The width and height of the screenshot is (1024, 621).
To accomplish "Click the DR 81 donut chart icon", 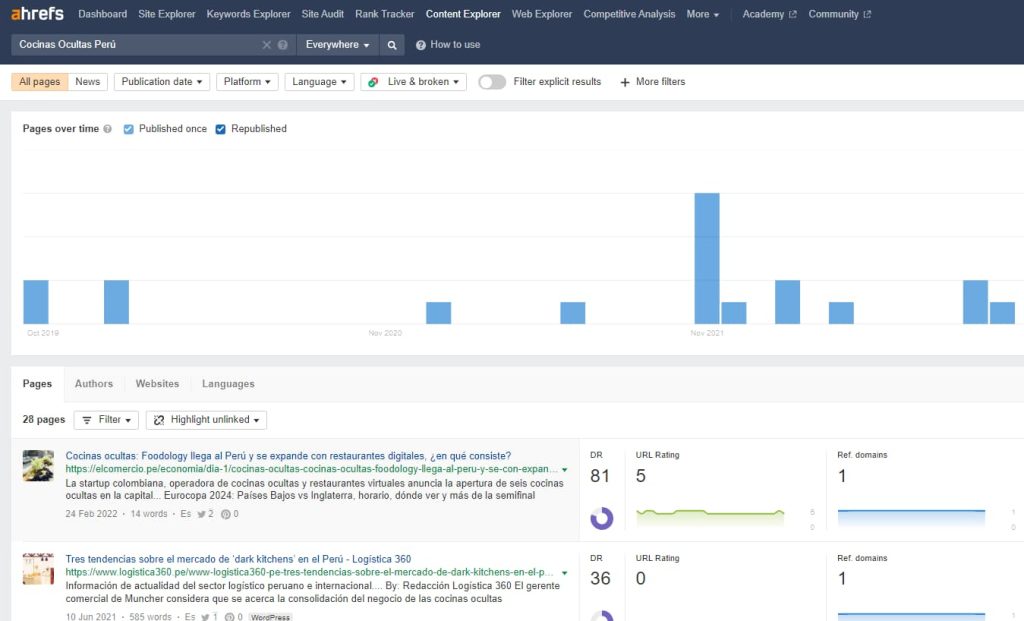I will [601, 518].
